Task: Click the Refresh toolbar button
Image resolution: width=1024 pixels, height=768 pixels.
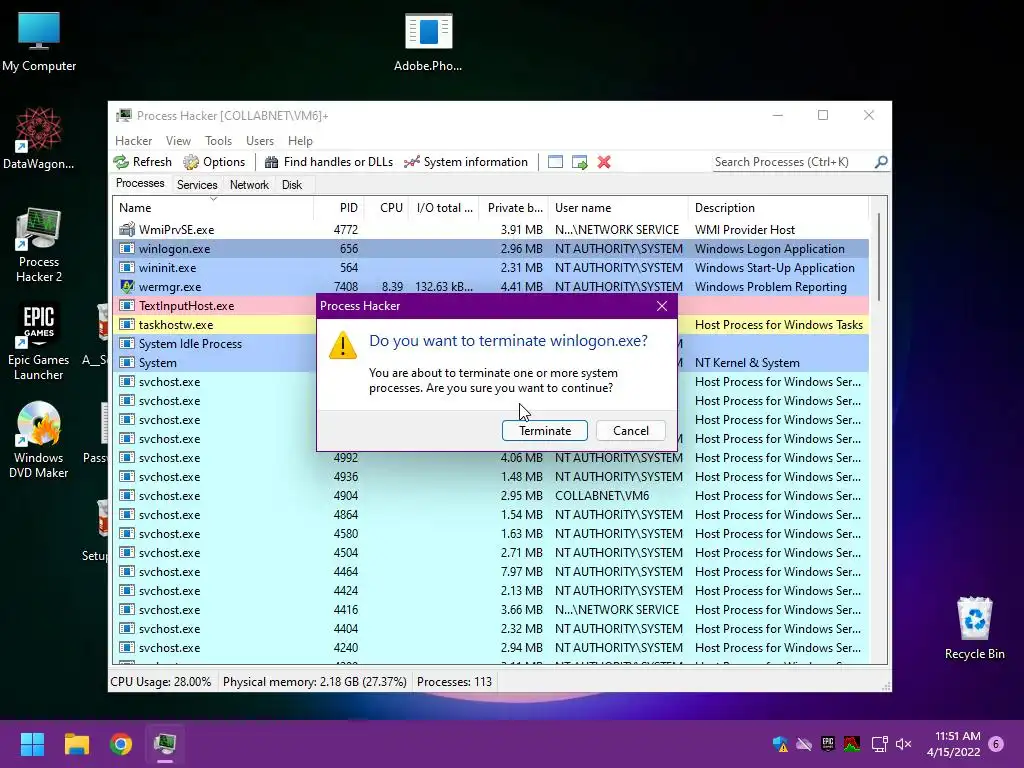Action: (x=143, y=162)
